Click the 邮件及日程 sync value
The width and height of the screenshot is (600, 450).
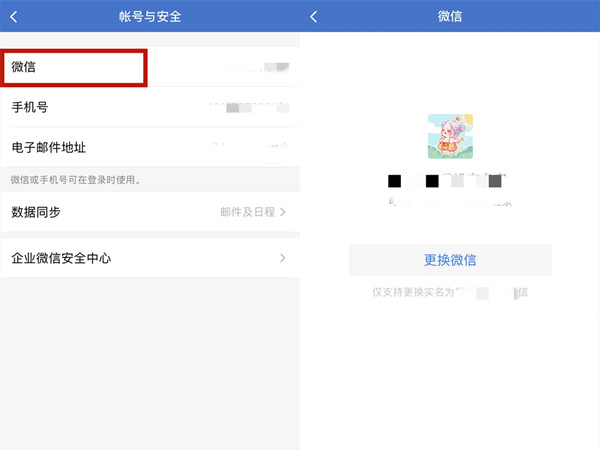[x=247, y=212]
